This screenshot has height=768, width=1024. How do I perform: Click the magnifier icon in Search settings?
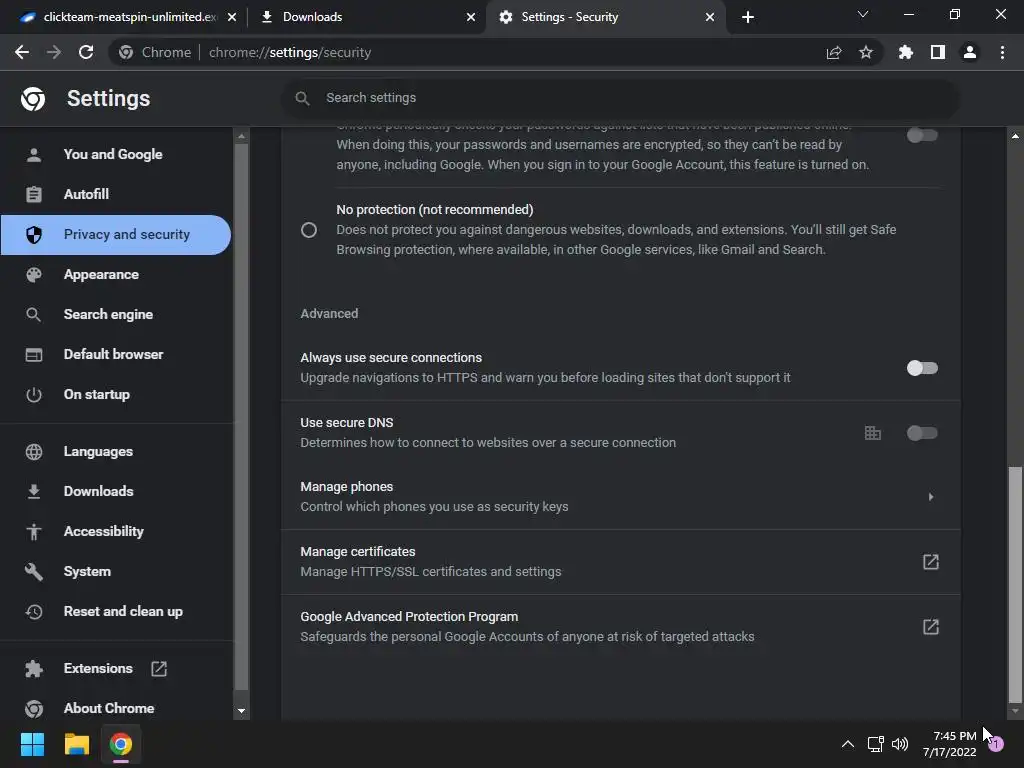[x=302, y=98]
